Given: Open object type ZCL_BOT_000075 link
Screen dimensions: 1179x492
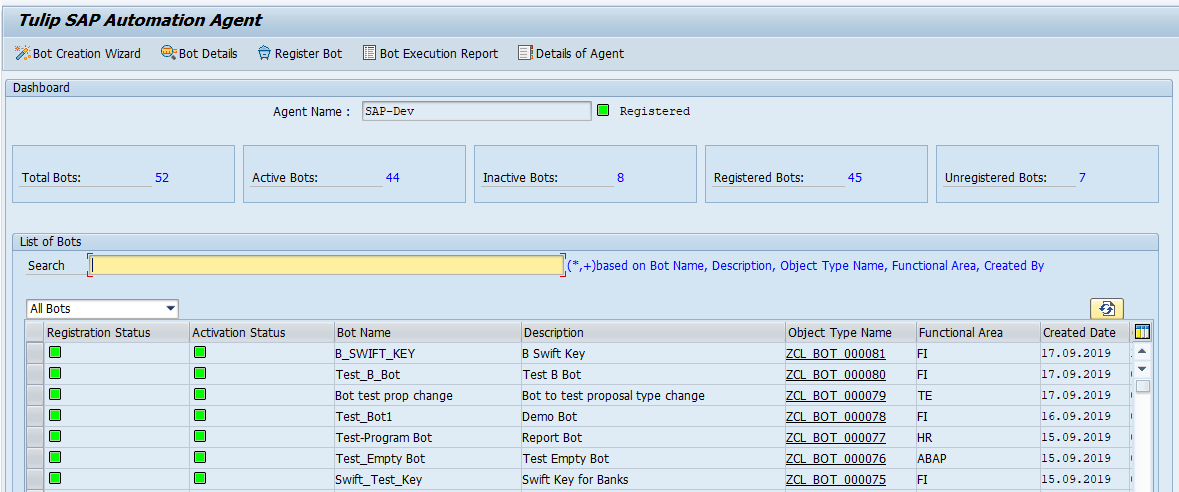Looking at the screenshot, I should (835, 479).
